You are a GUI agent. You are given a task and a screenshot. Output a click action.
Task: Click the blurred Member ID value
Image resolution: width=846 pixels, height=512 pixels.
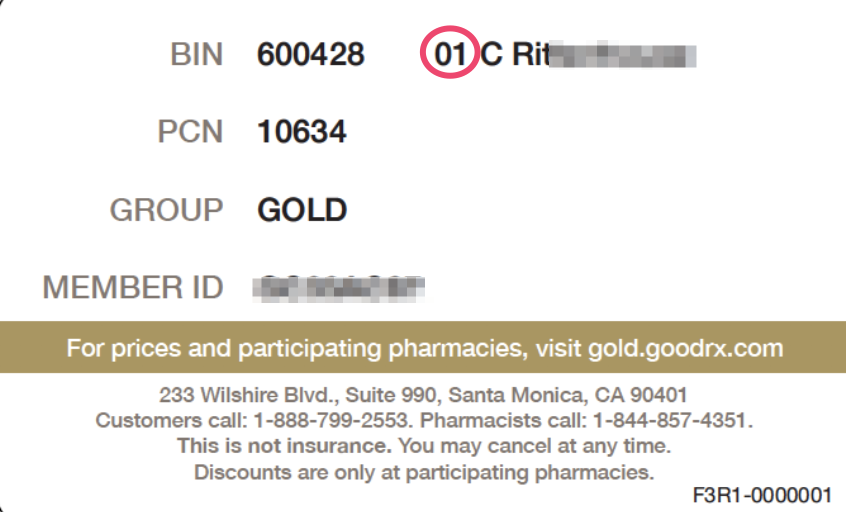coord(338,288)
